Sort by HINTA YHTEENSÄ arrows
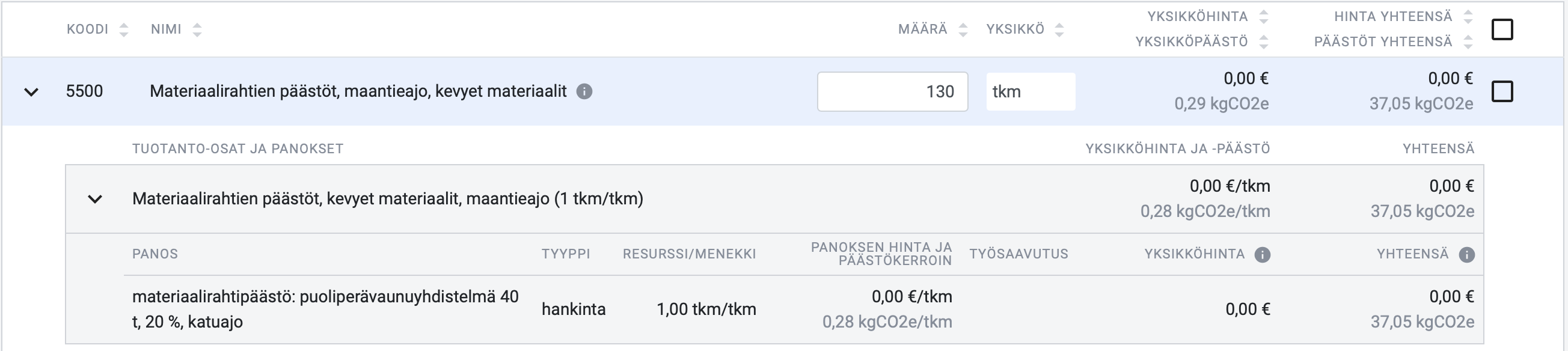The height and width of the screenshot is (351, 1568). pos(1468,17)
